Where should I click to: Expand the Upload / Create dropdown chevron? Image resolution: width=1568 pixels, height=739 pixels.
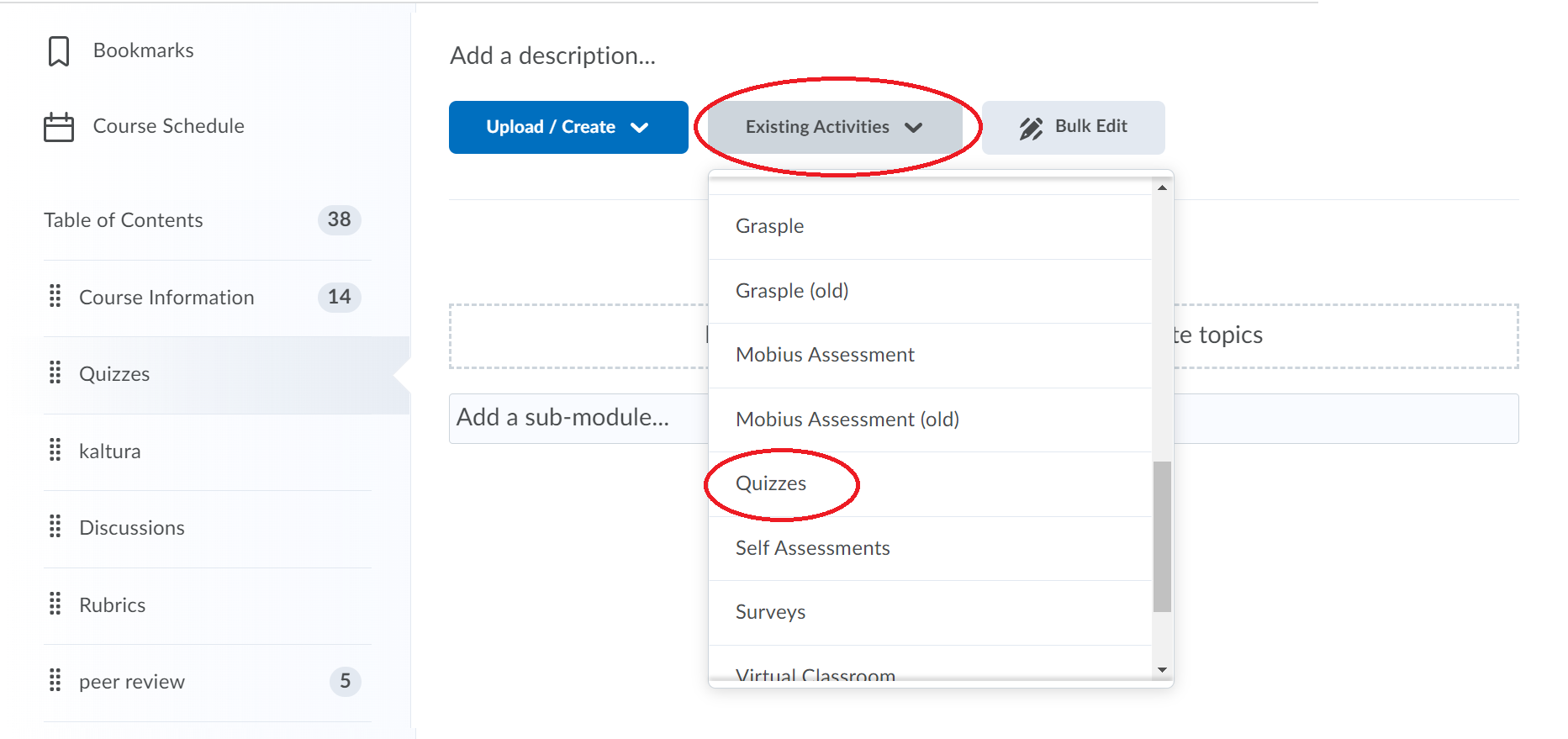point(640,127)
